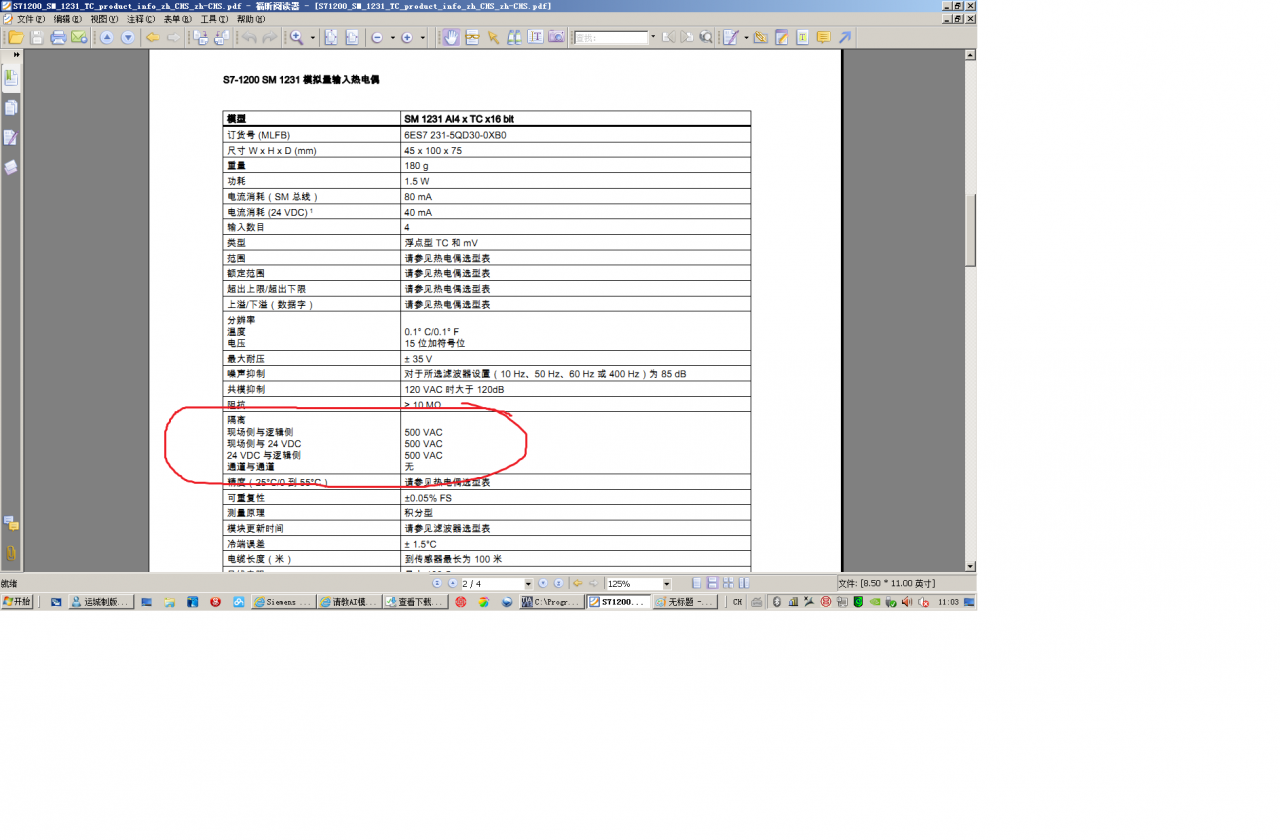Click the Note comment icon
The width and height of the screenshot is (1280, 840).
pos(823,37)
